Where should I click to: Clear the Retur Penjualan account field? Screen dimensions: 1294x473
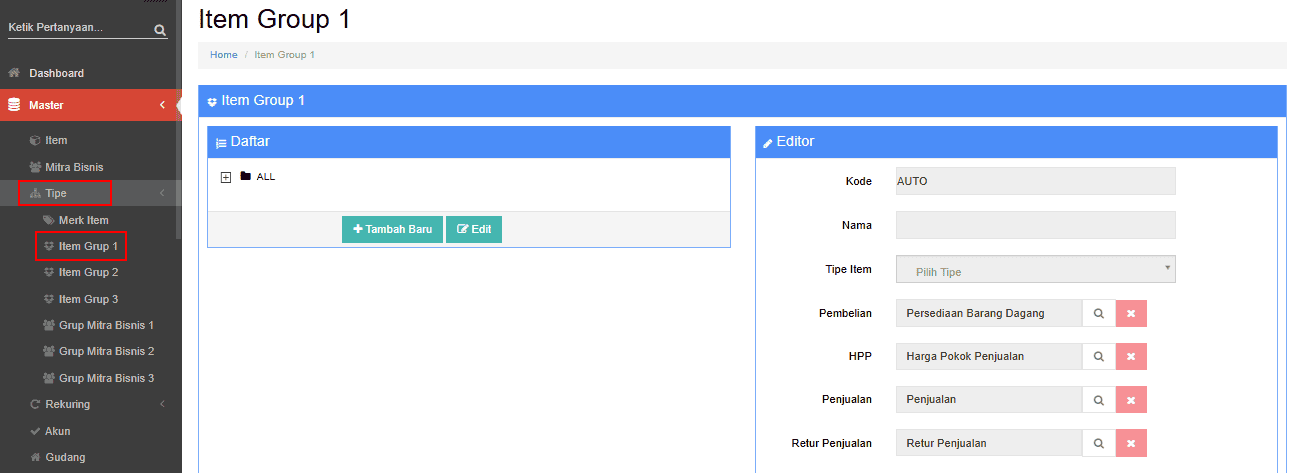[x=1131, y=442]
